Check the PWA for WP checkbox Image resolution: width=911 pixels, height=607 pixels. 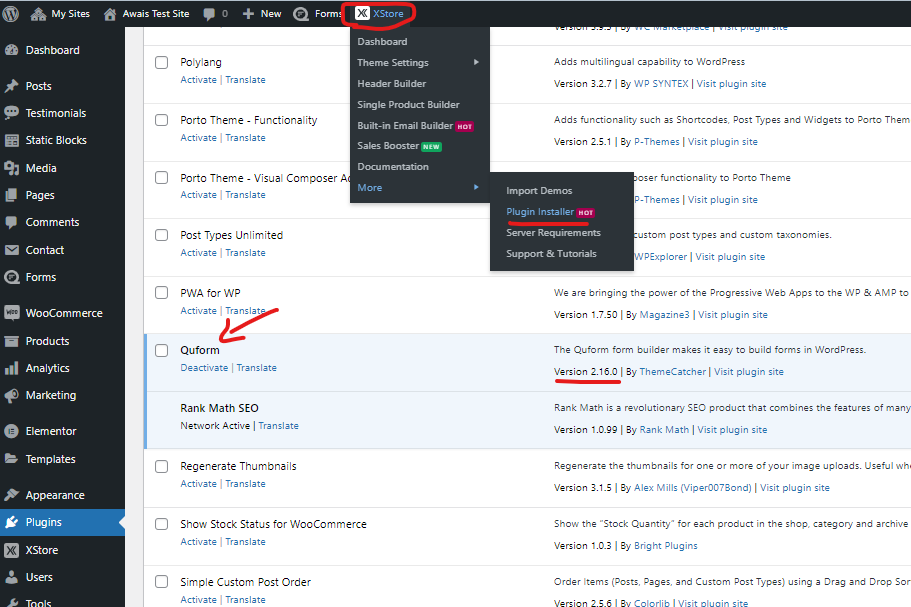pos(162,293)
